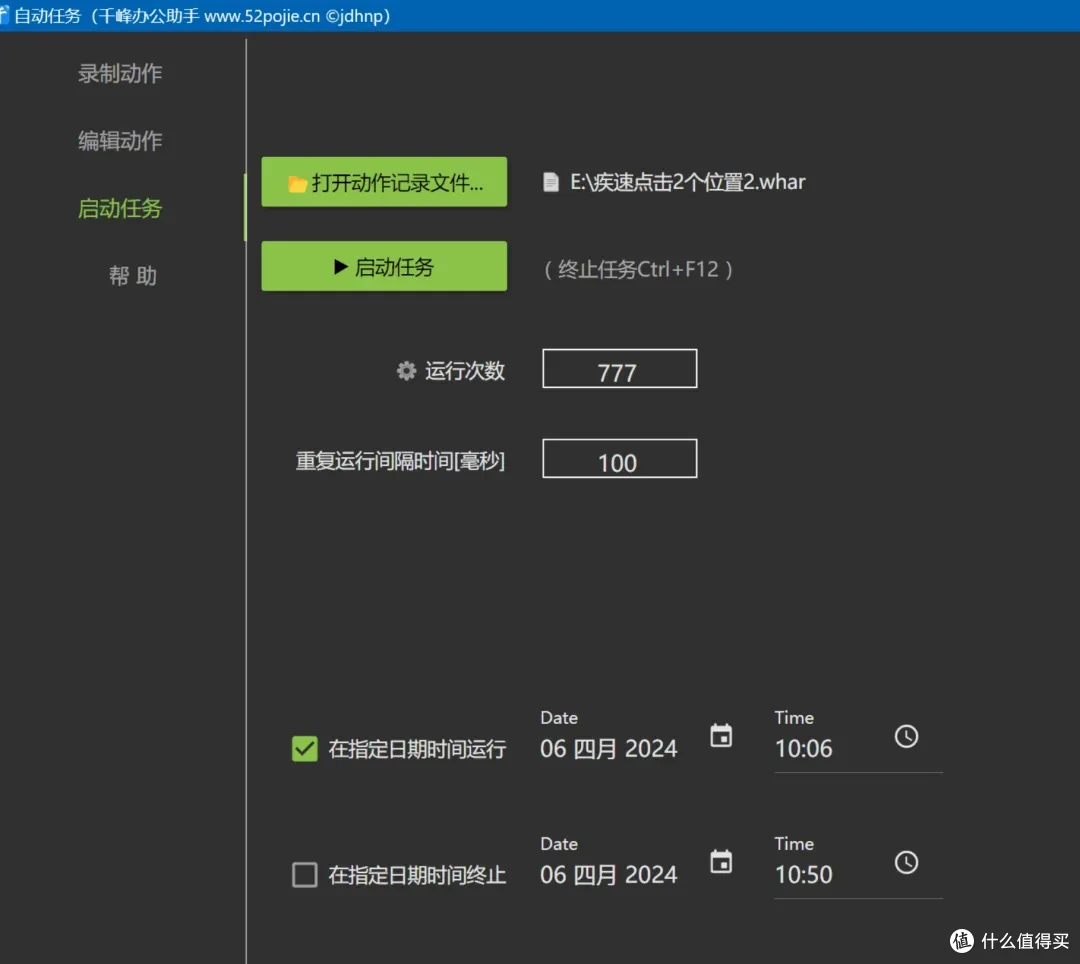This screenshot has width=1080, height=964.
Task: Click the 终止任务Ctrl+F12 hint text
Action: pyautogui.click(x=638, y=269)
